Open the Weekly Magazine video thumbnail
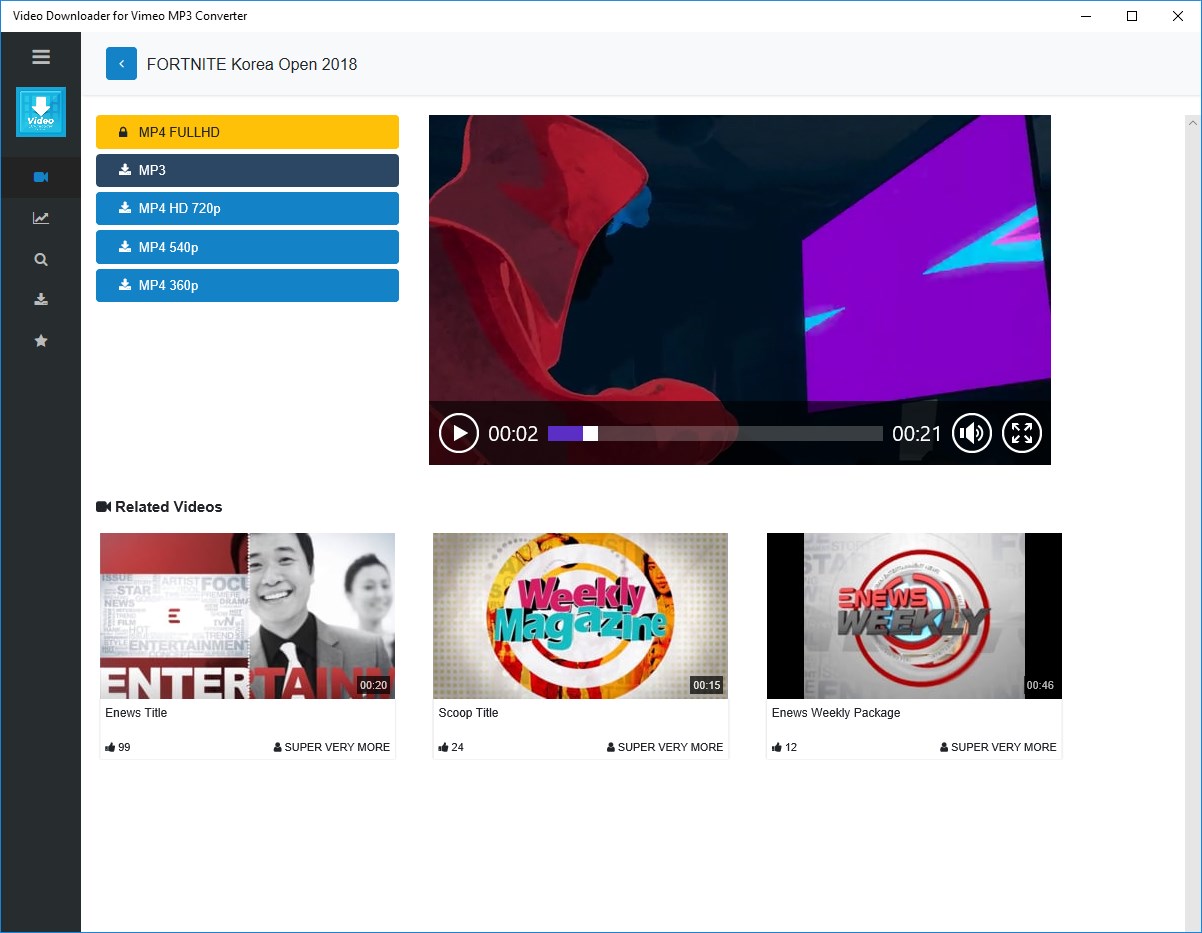This screenshot has height=933, width=1202. tap(581, 616)
